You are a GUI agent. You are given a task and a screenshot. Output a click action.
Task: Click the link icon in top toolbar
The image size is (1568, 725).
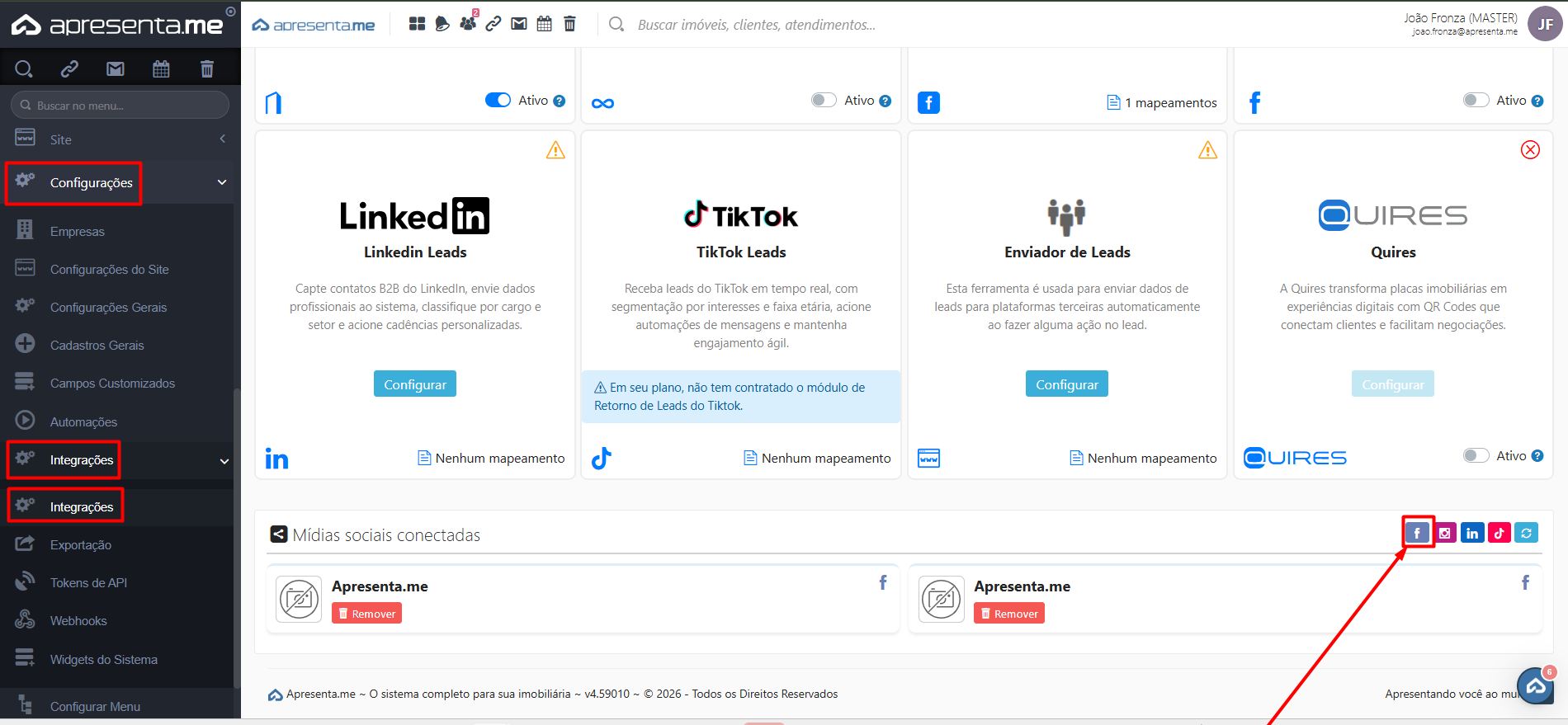click(x=494, y=24)
